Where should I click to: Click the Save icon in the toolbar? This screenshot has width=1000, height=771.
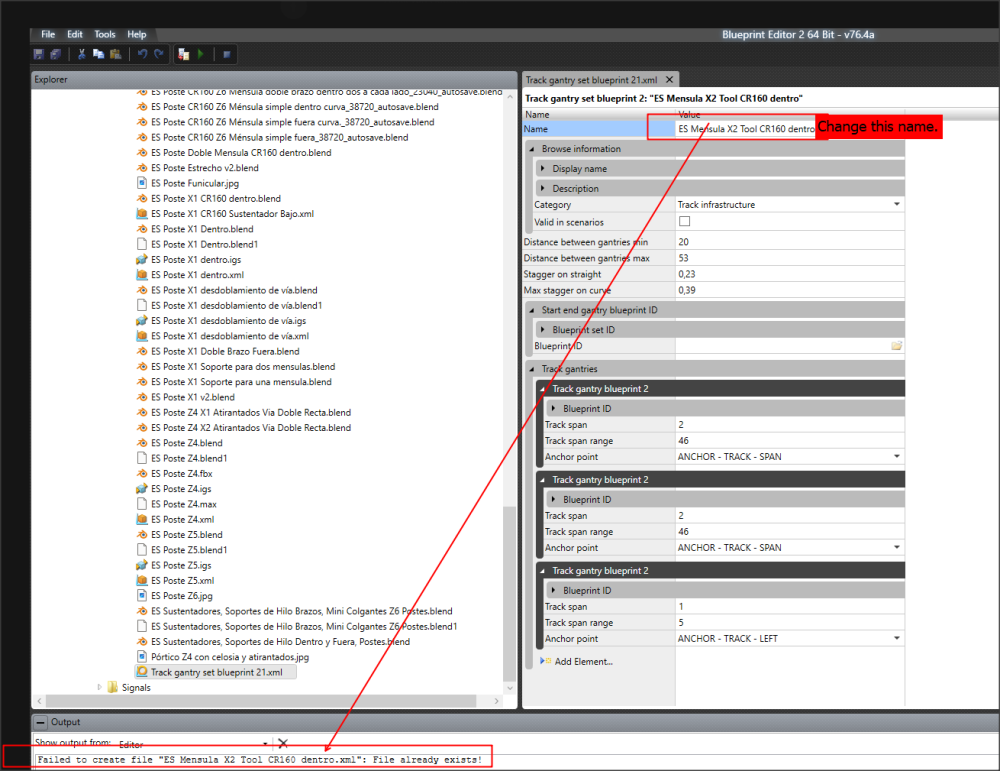pos(39,54)
